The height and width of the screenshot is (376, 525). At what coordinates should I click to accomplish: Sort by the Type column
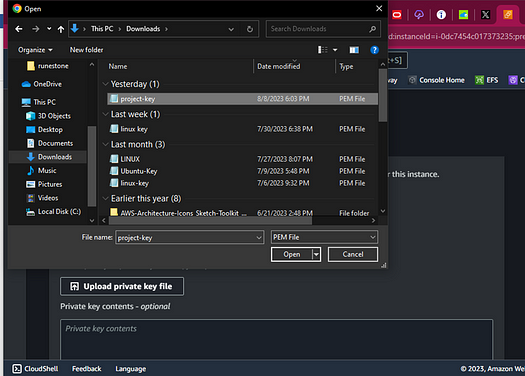coord(346,66)
